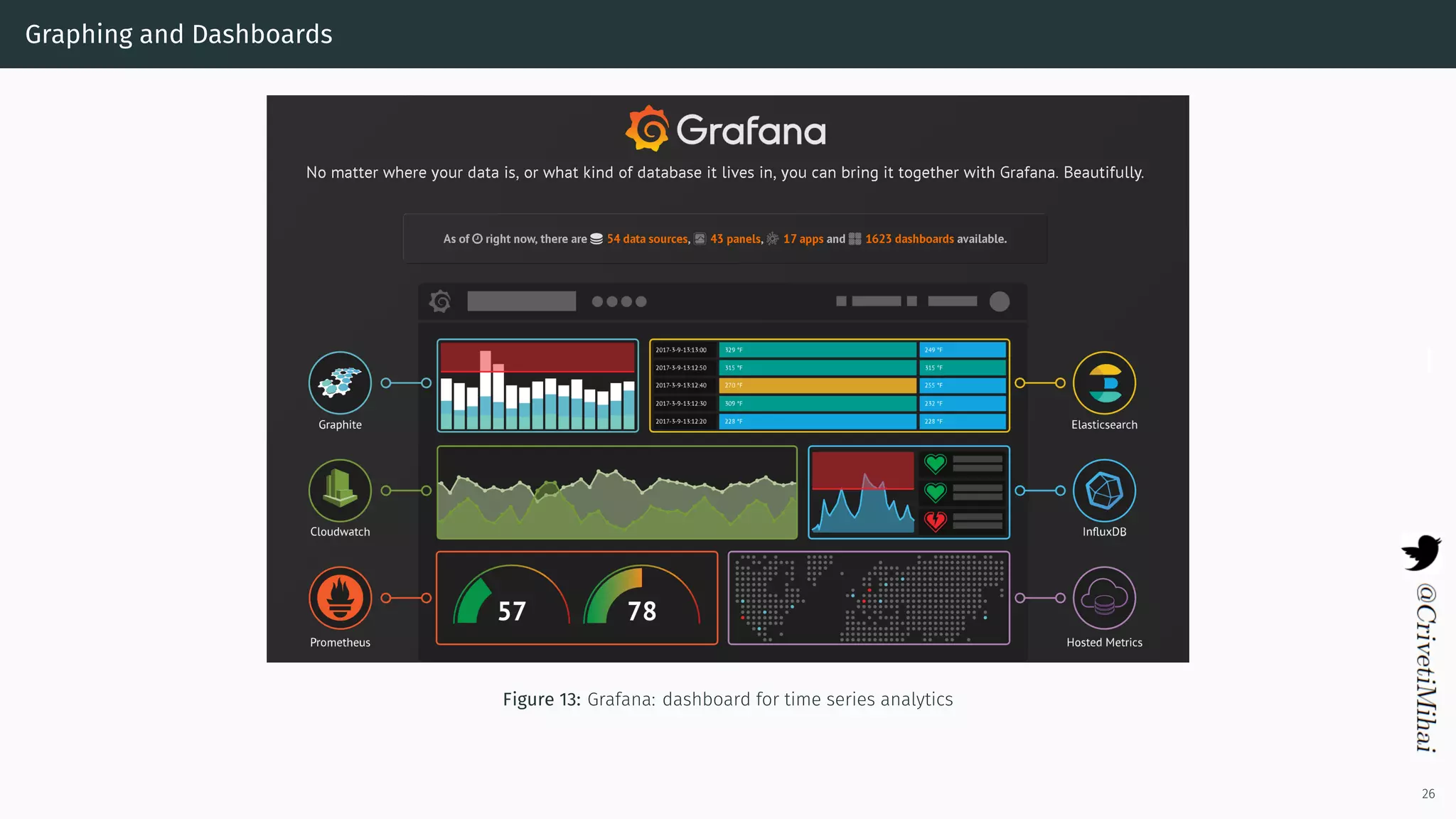Click the grey search bar in mock toolbar
The width and height of the screenshot is (1456, 819).
tap(522, 301)
